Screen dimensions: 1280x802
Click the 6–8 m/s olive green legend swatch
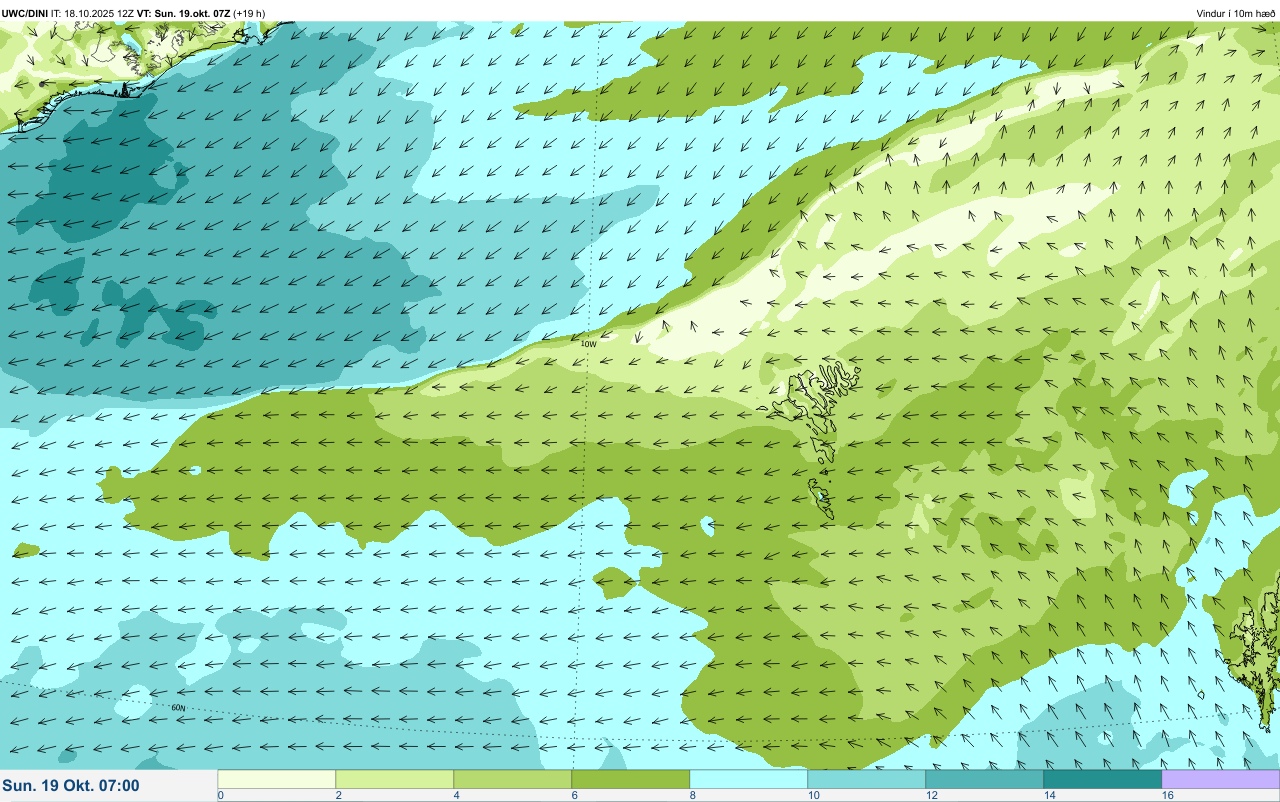pyautogui.click(x=630, y=779)
